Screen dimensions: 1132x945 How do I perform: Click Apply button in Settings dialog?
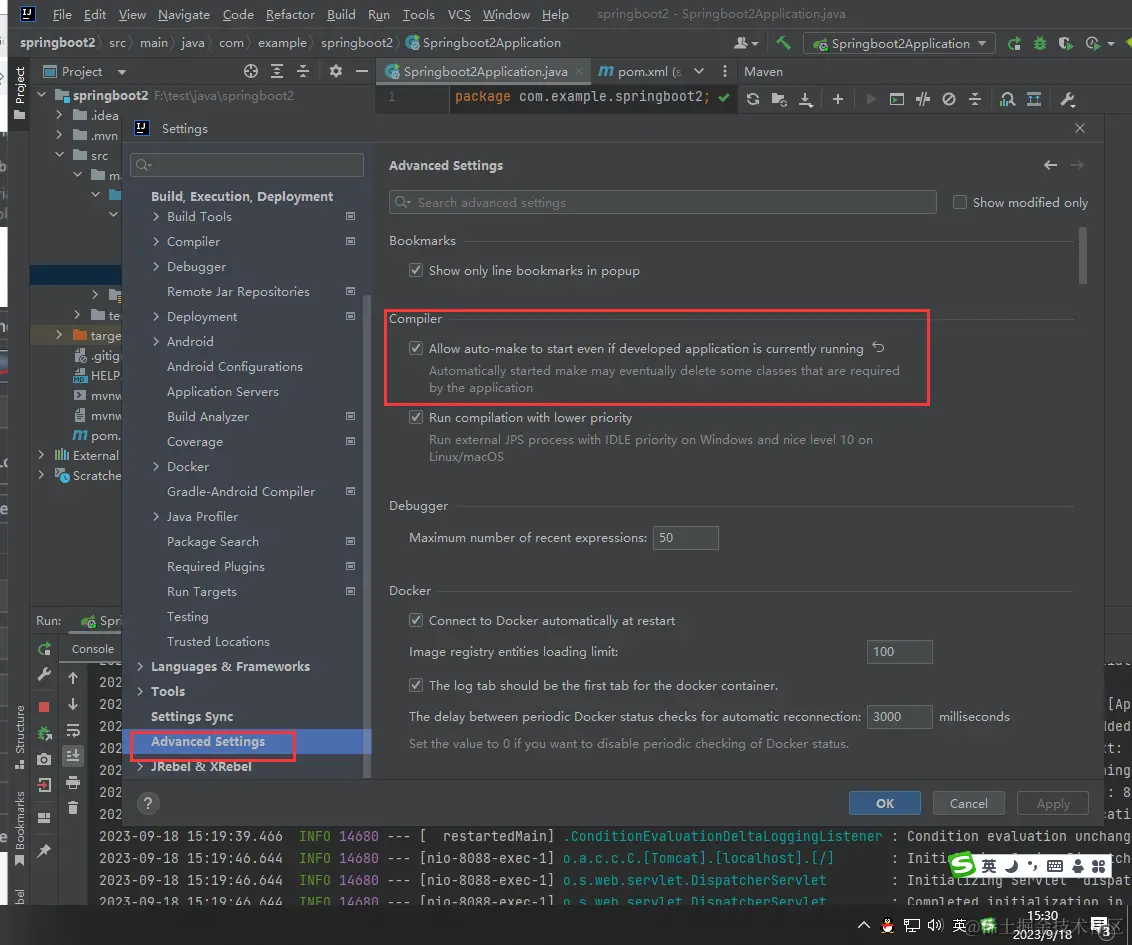point(1053,804)
